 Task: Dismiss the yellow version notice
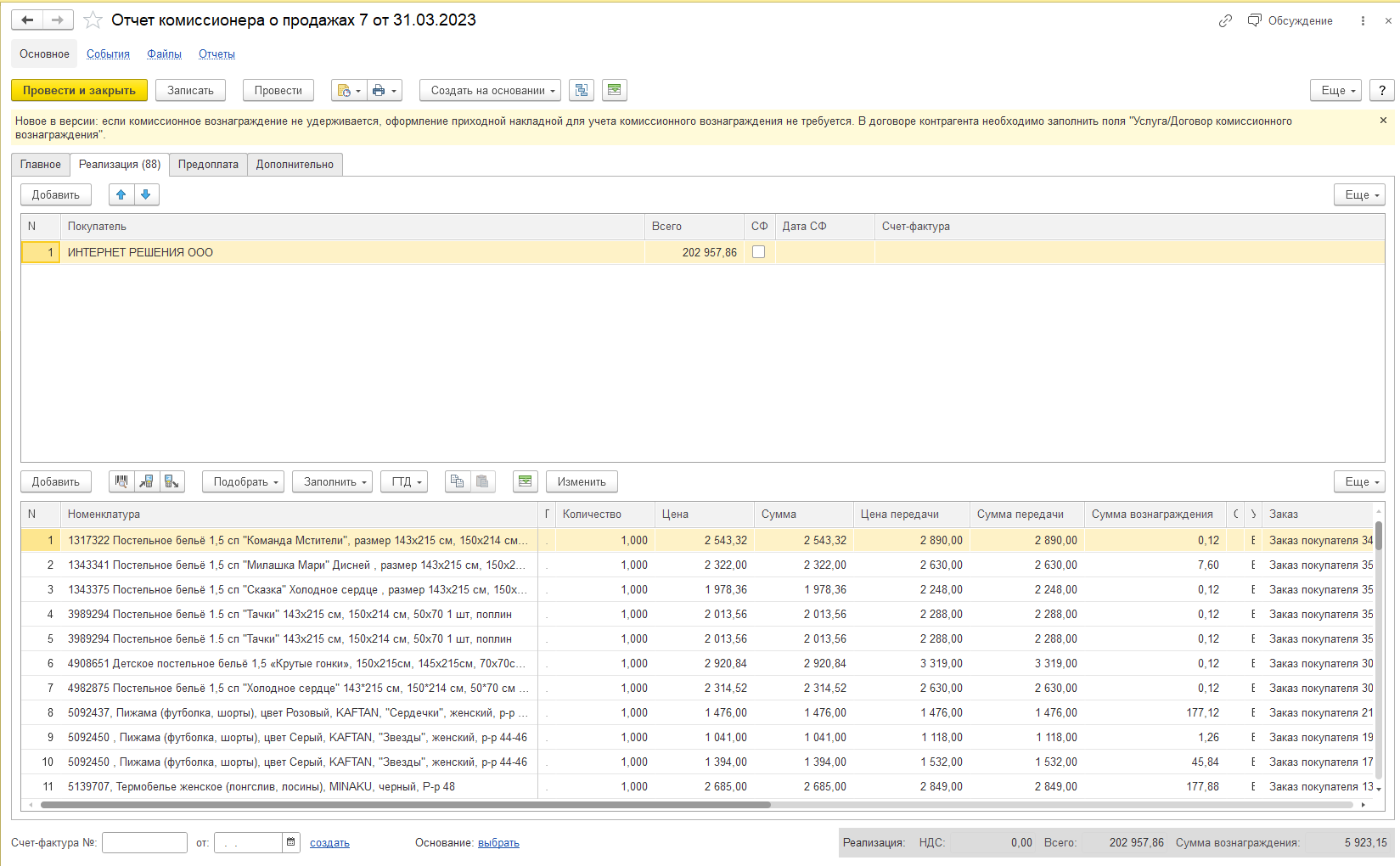click(x=1383, y=121)
